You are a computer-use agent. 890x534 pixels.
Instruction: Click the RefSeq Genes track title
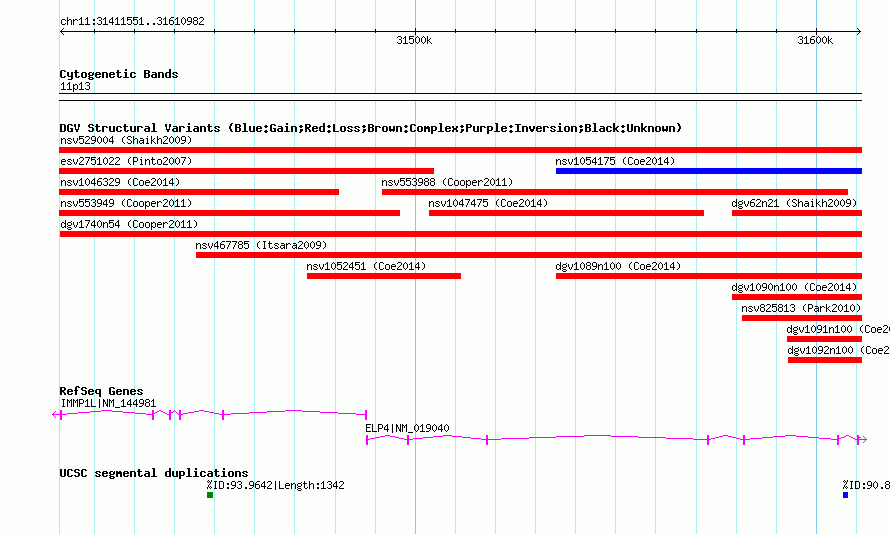point(101,391)
